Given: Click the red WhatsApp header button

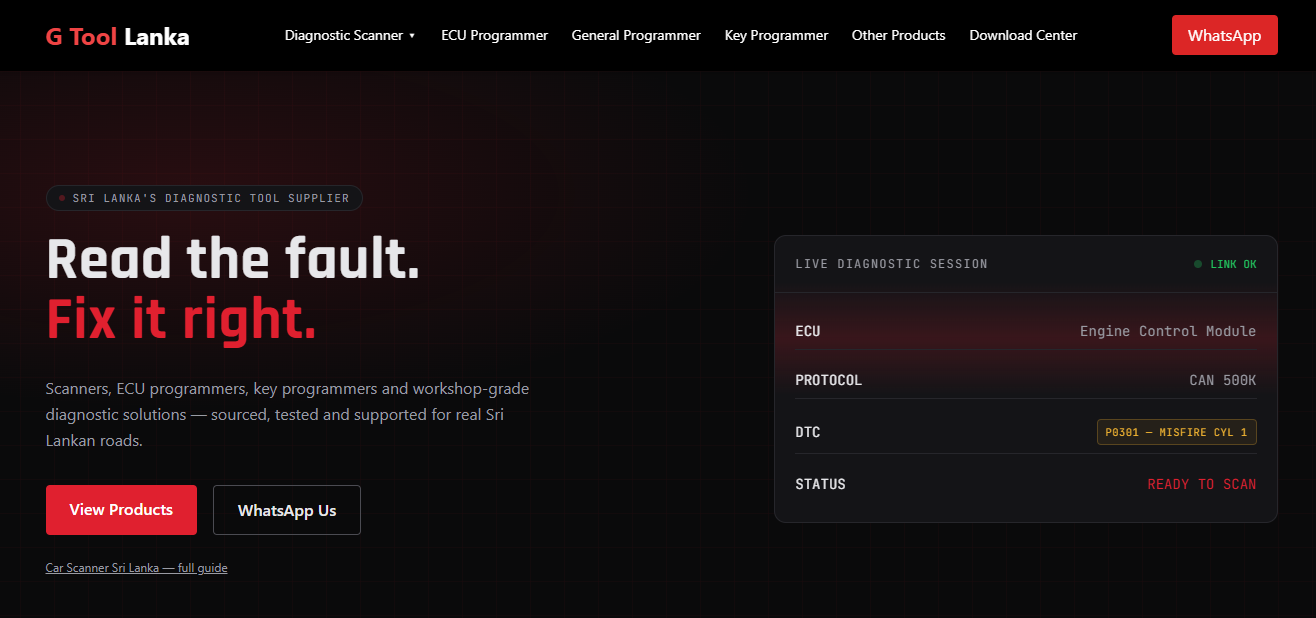Looking at the screenshot, I should click(1224, 35).
